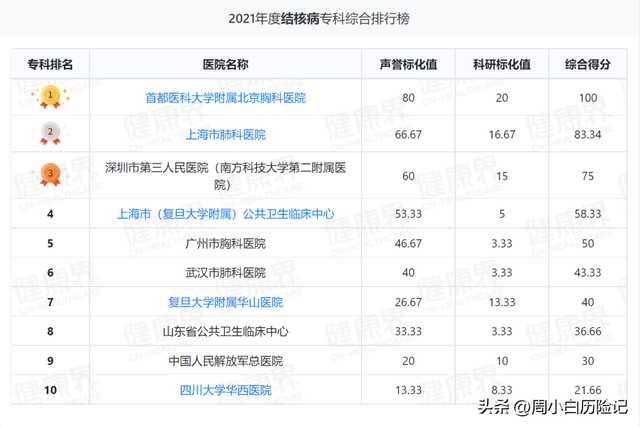Click the overall score 58.33 cell

(588, 214)
